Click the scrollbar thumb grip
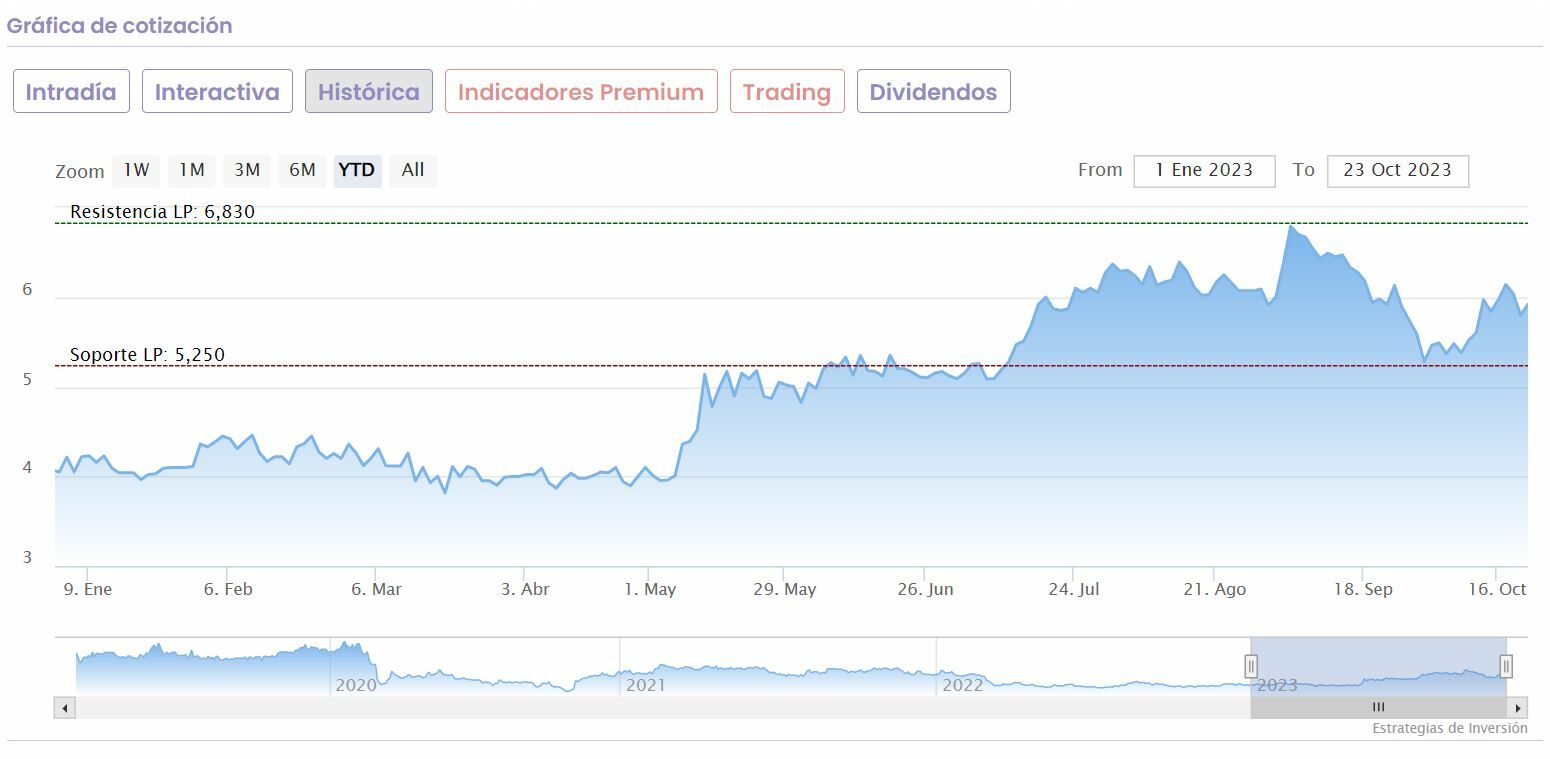 (x=1378, y=708)
